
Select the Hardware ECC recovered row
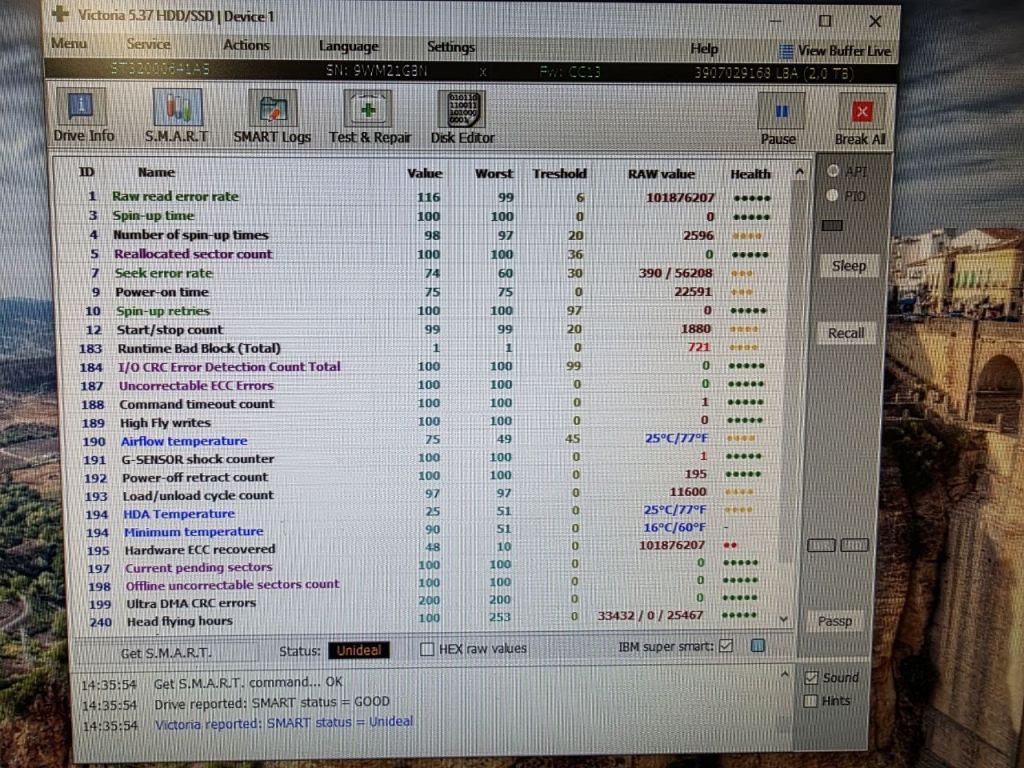click(x=424, y=549)
